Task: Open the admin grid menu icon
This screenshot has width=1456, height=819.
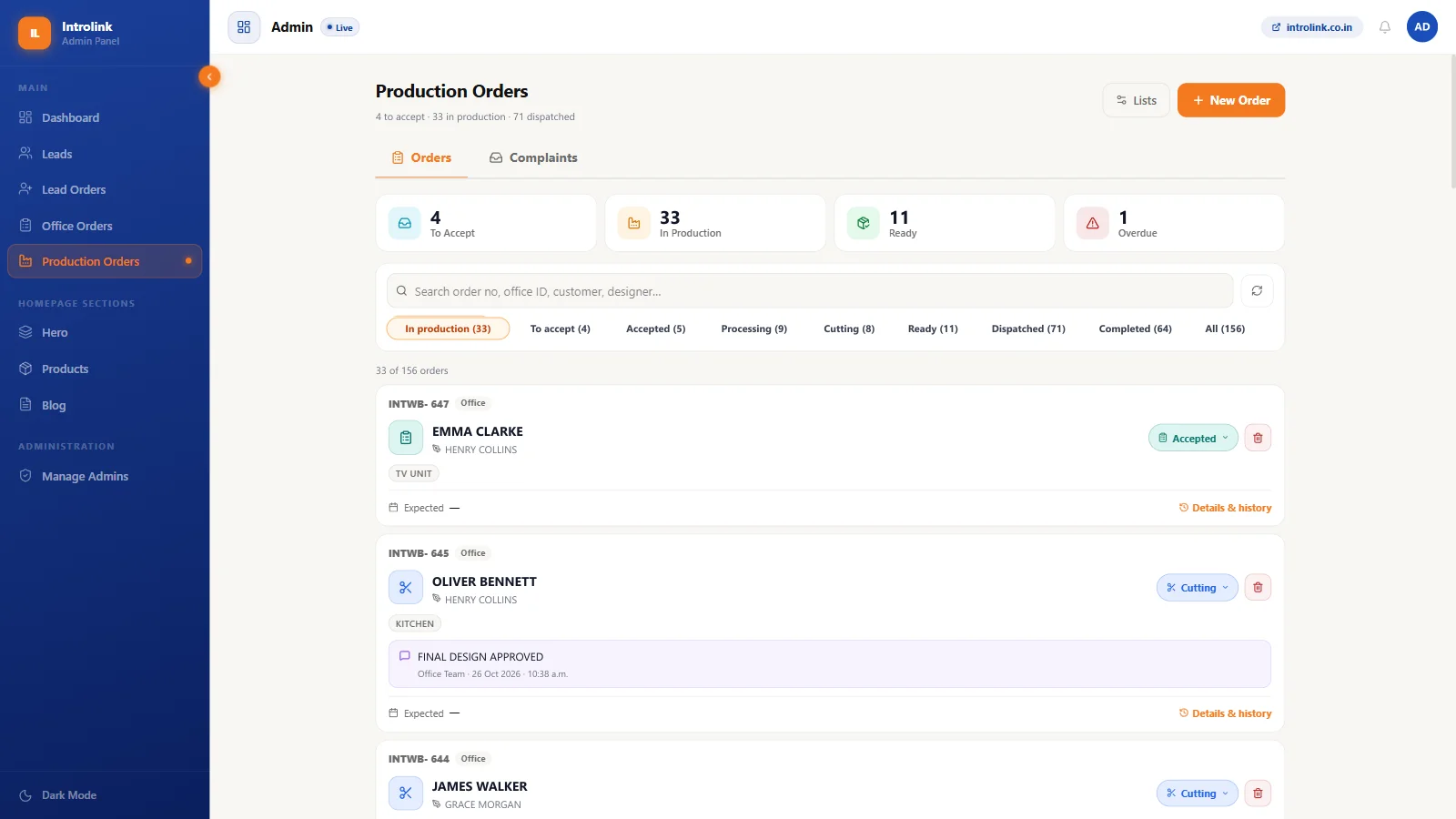Action: pos(244,27)
